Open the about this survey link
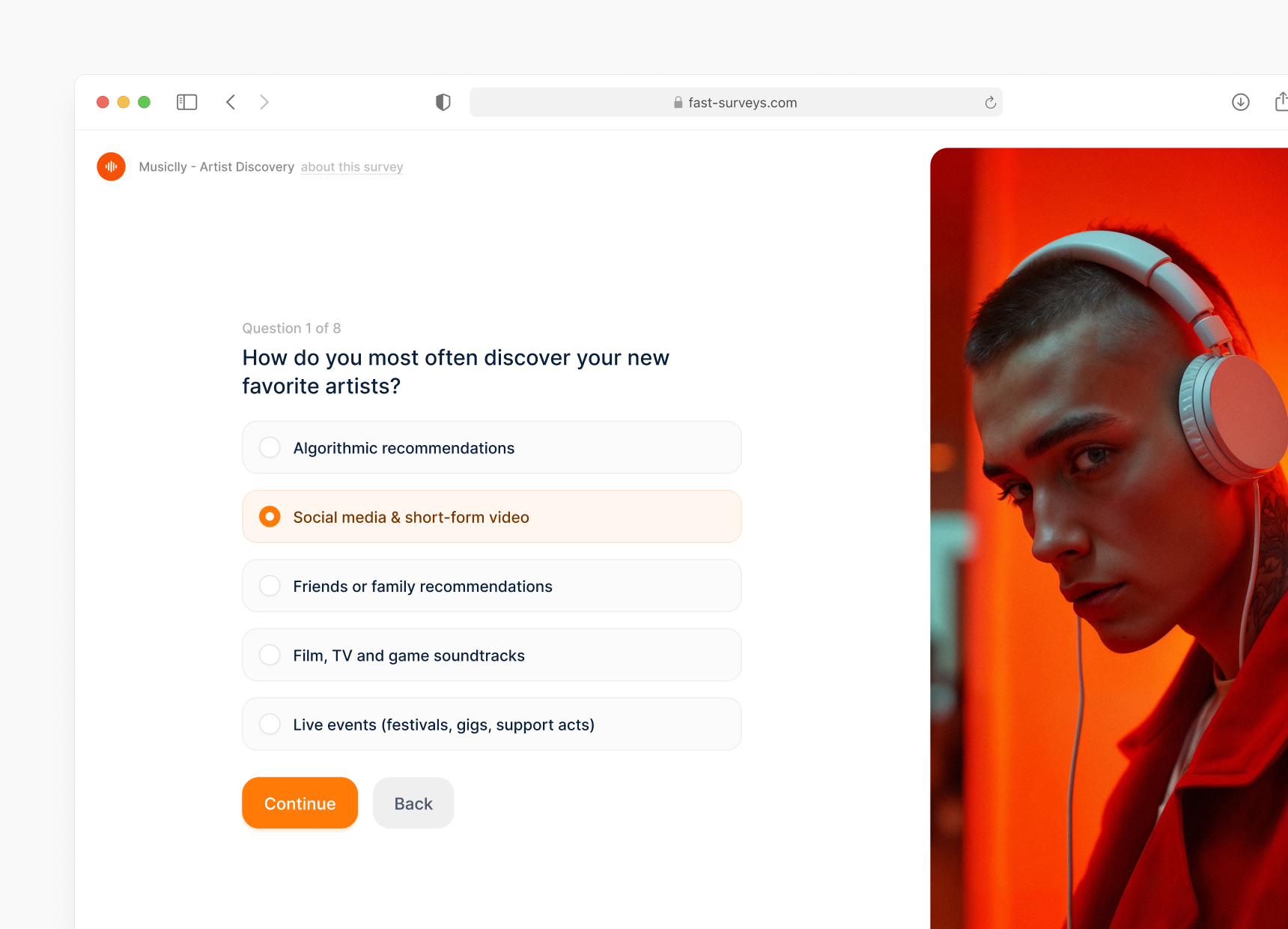Image resolution: width=1288 pixels, height=929 pixels. pyautogui.click(x=352, y=167)
